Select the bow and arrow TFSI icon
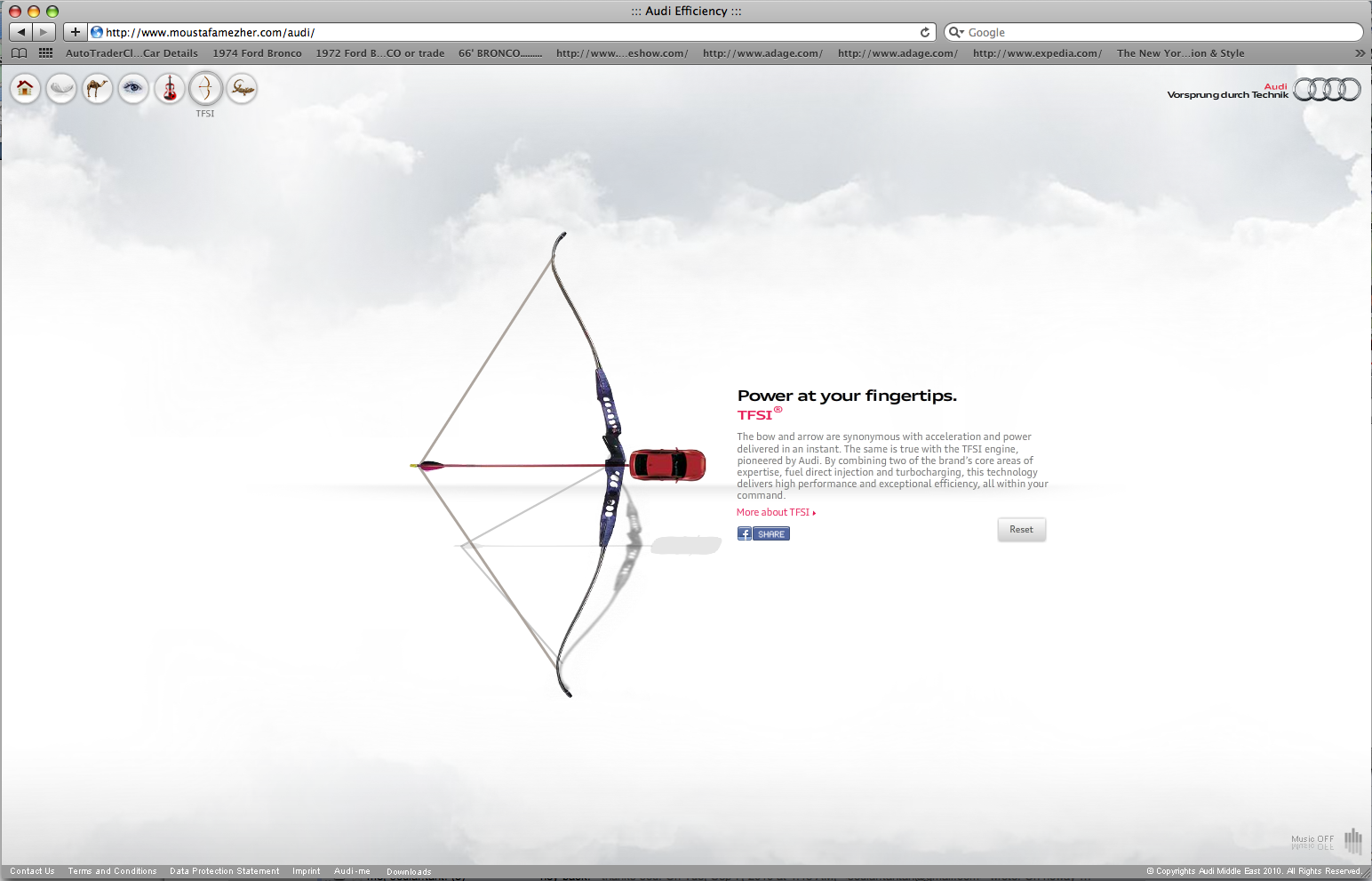Screen dimensions: 1372x881 point(205,88)
